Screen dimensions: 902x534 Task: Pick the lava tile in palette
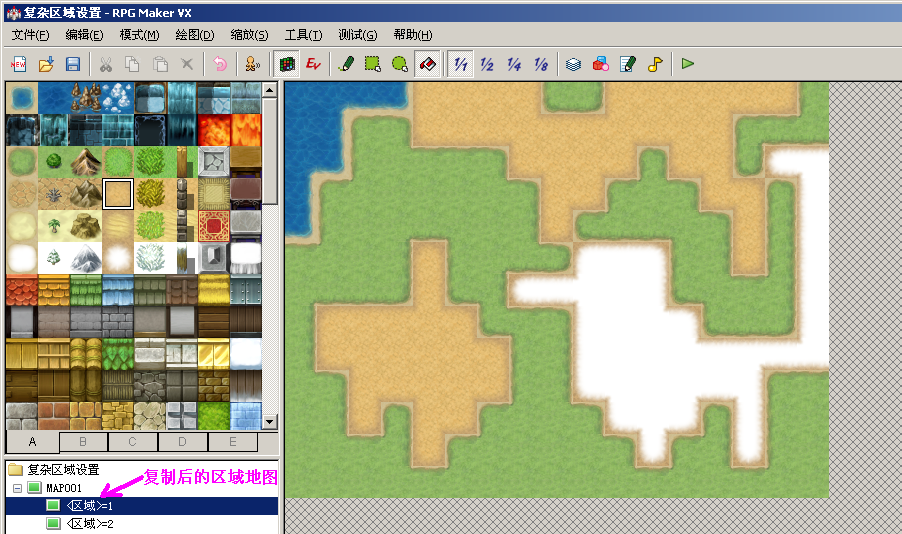(214, 130)
